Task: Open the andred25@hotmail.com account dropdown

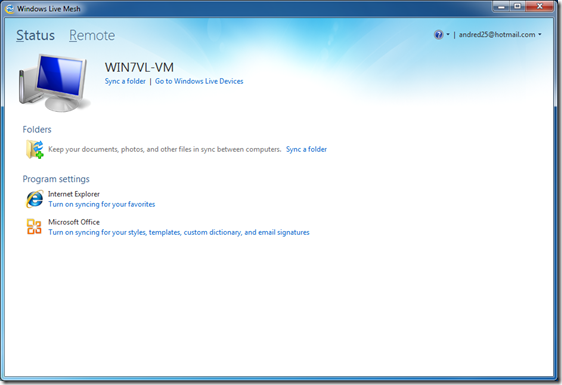Action: [500, 34]
